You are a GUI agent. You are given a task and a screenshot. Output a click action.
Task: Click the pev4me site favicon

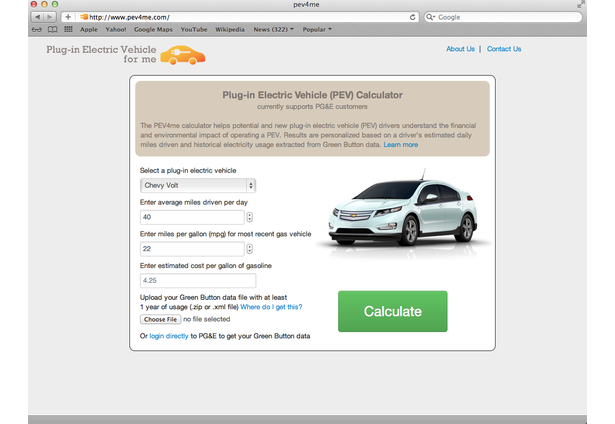(84, 17)
